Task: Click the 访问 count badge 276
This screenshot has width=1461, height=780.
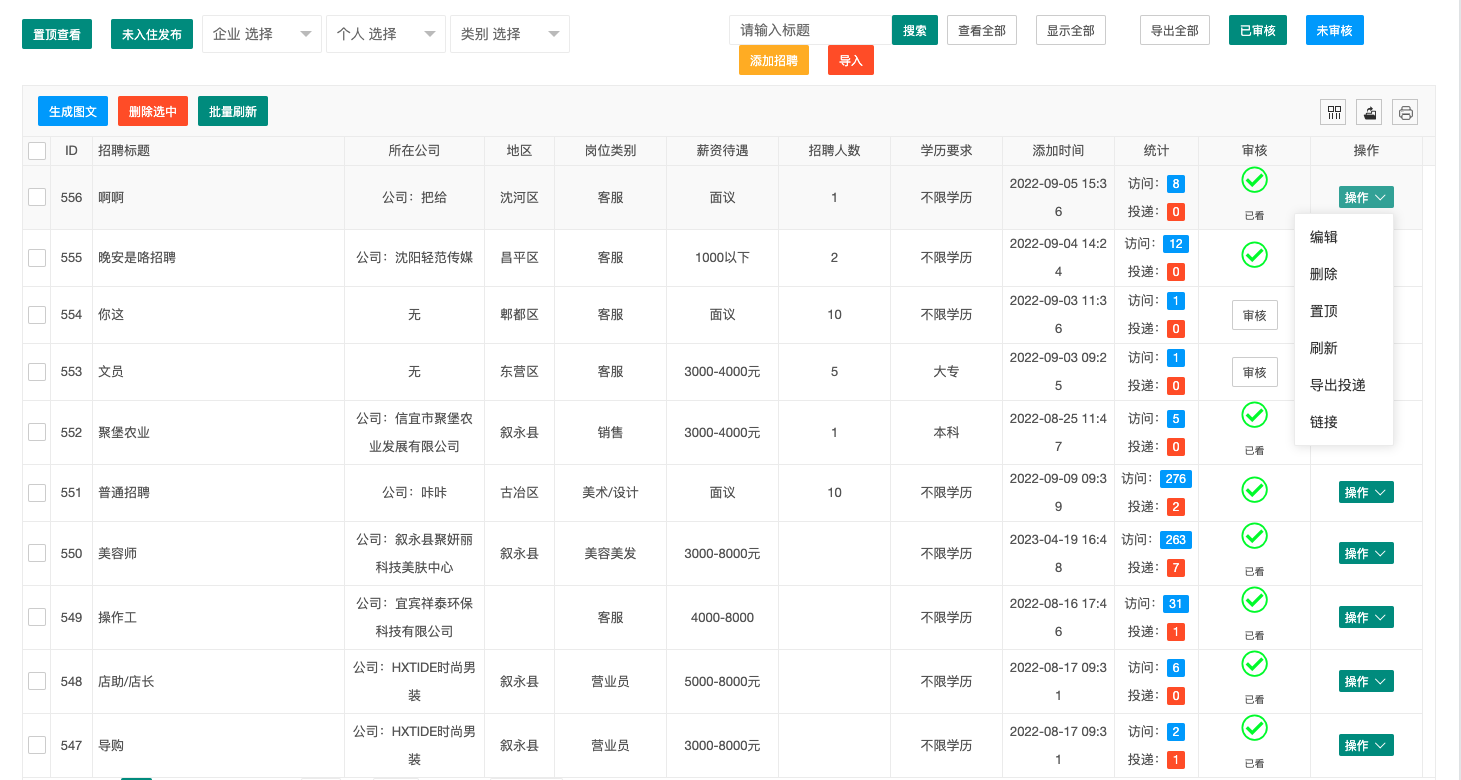Action: coord(1176,478)
